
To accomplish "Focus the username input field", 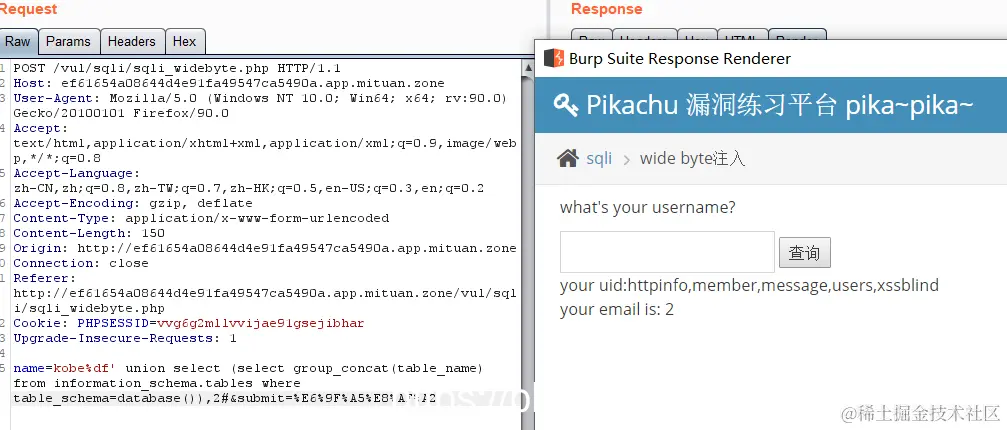I will [667, 252].
